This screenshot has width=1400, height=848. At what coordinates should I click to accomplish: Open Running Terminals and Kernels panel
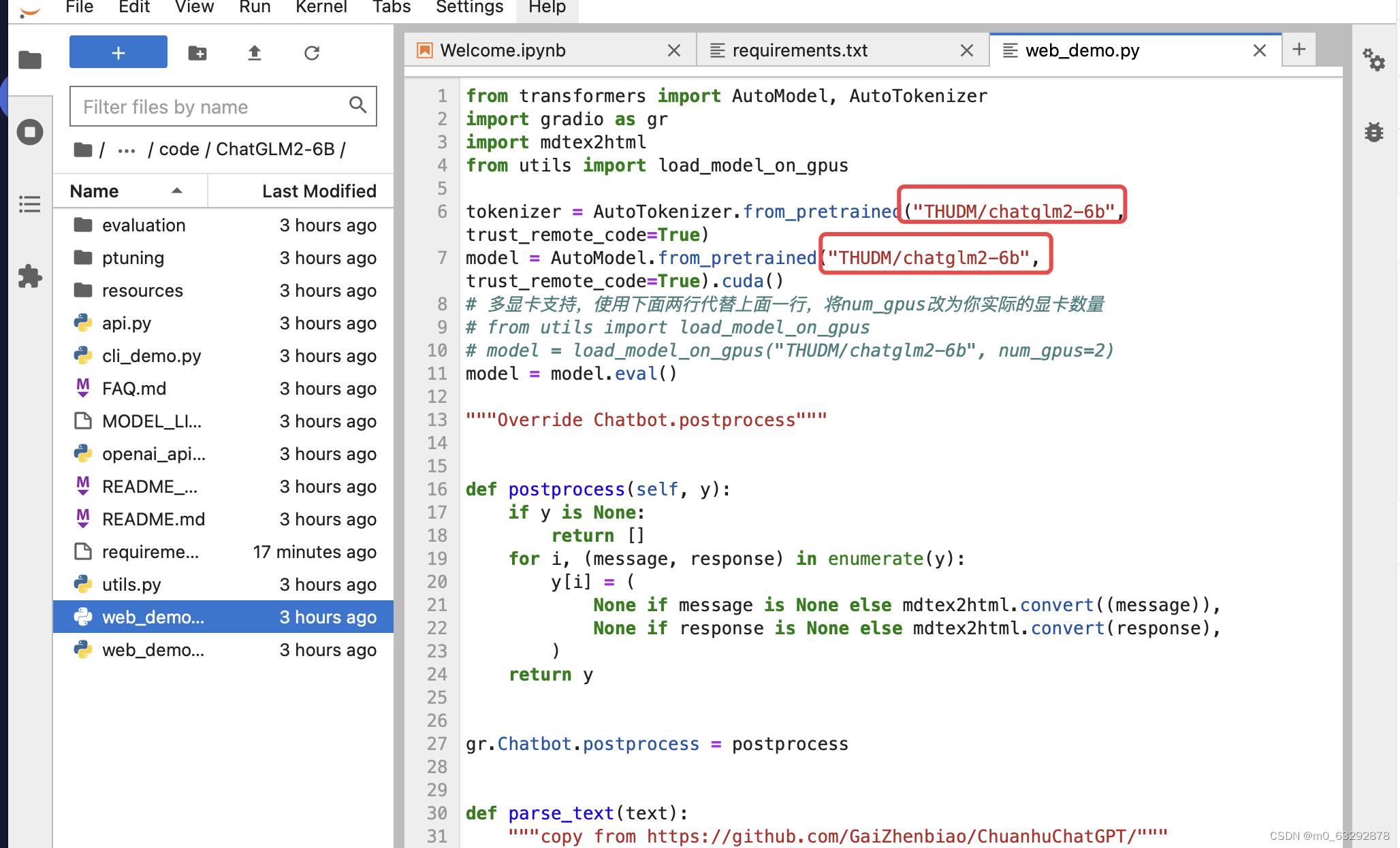coord(30,132)
